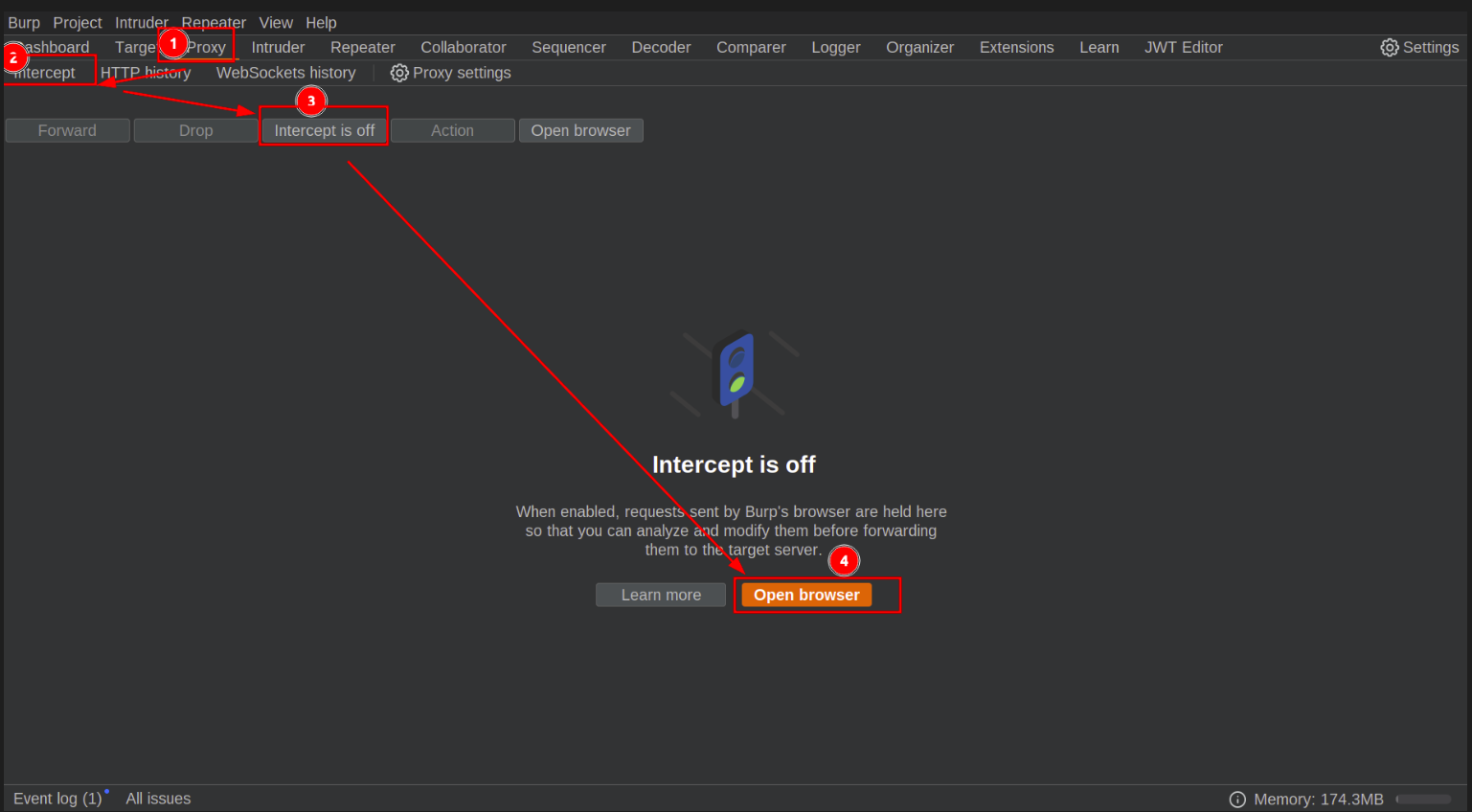Open the Help menu
This screenshot has height=812, width=1472.
click(x=321, y=22)
